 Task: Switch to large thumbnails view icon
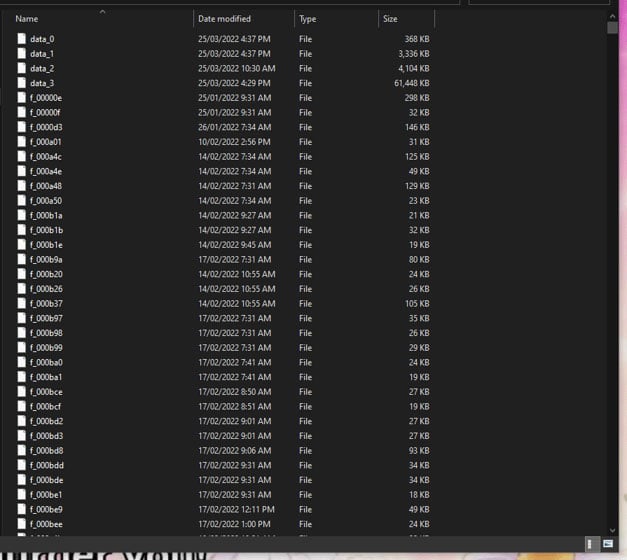pyautogui.click(x=607, y=544)
